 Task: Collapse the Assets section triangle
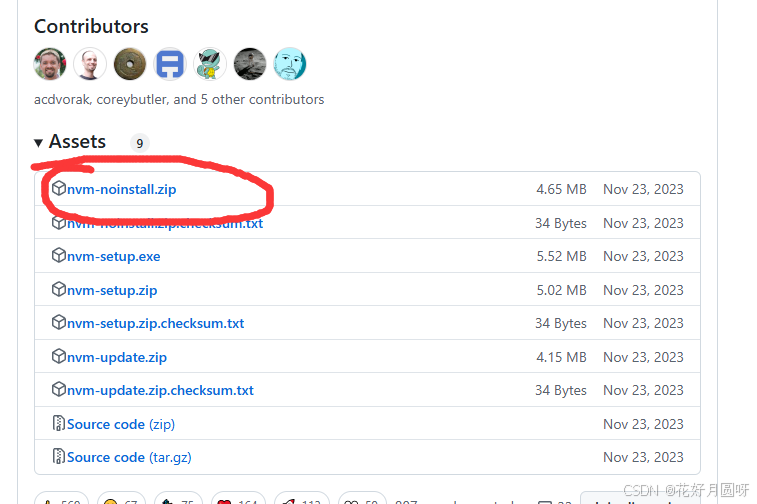point(39,143)
